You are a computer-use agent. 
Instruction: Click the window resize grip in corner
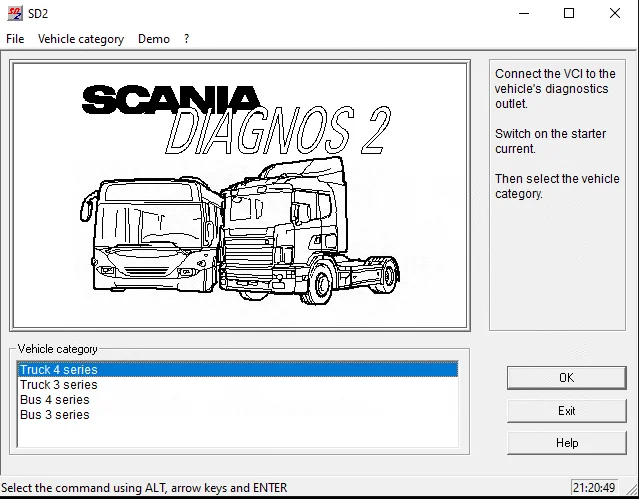[x=631, y=488]
